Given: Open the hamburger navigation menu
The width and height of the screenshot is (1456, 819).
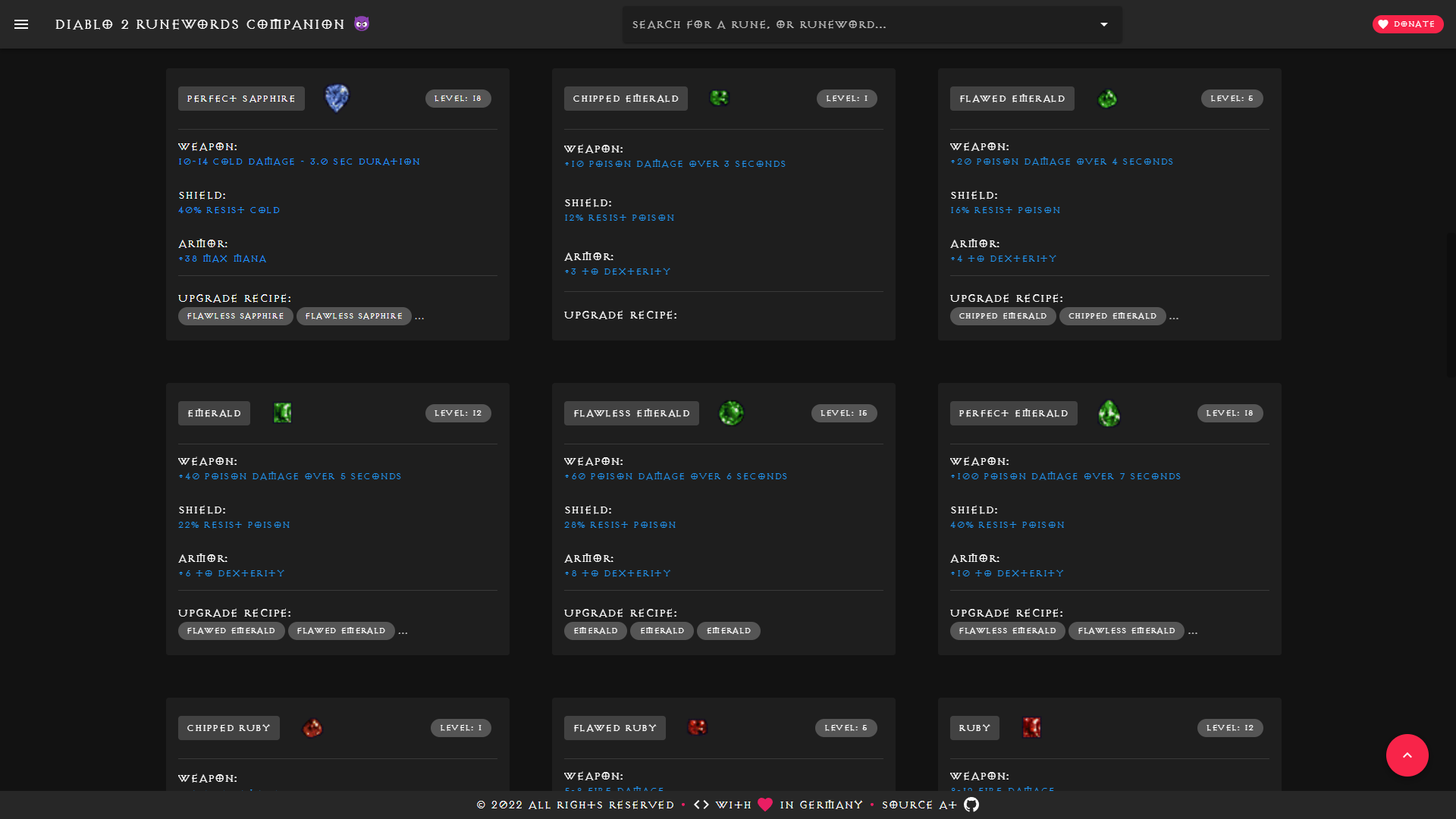Looking at the screenshot, I should (21, 24).
